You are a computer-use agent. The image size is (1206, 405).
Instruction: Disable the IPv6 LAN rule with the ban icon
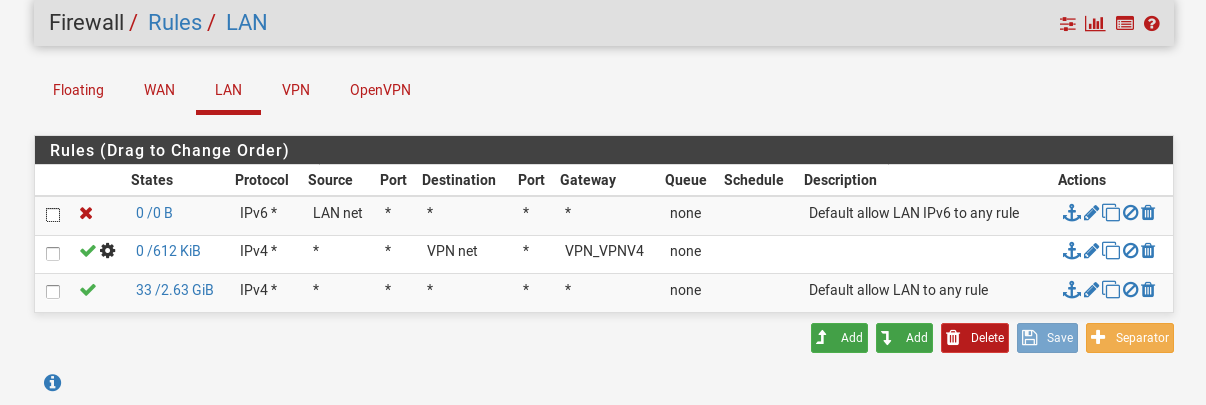click(x=1130, y=213)
